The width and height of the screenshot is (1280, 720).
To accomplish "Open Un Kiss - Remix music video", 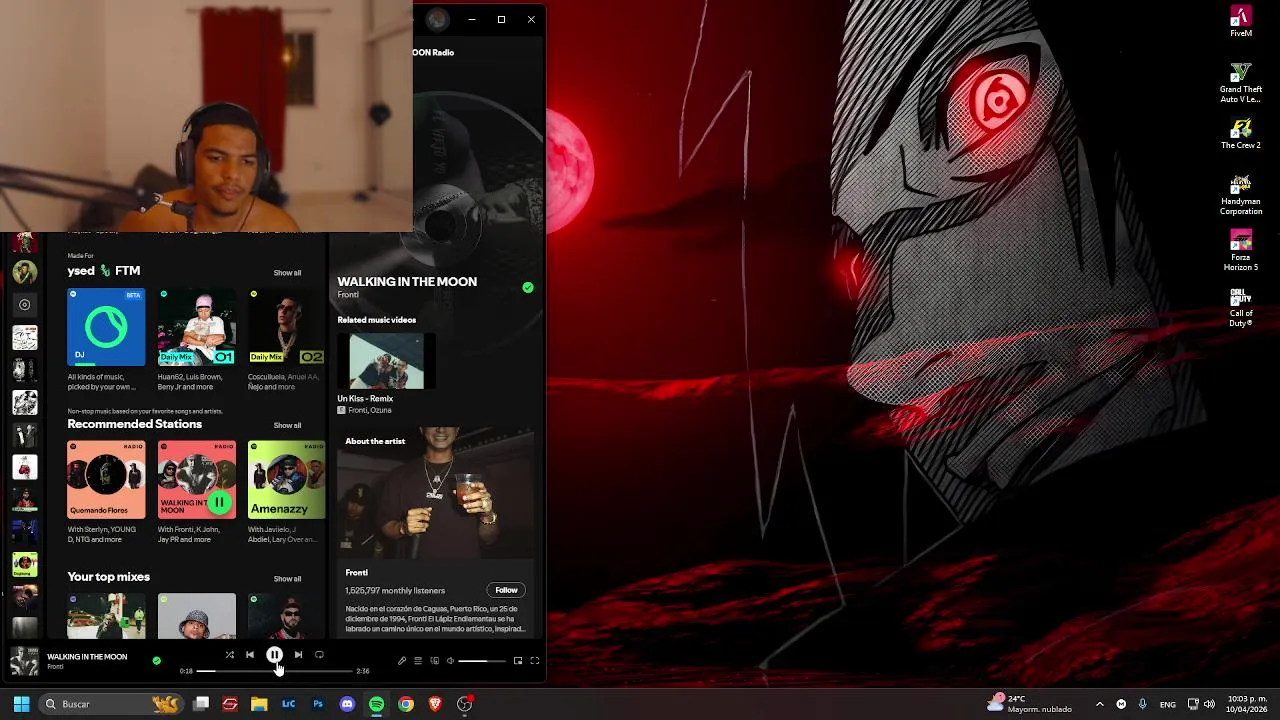I will (x=386, y=362).
